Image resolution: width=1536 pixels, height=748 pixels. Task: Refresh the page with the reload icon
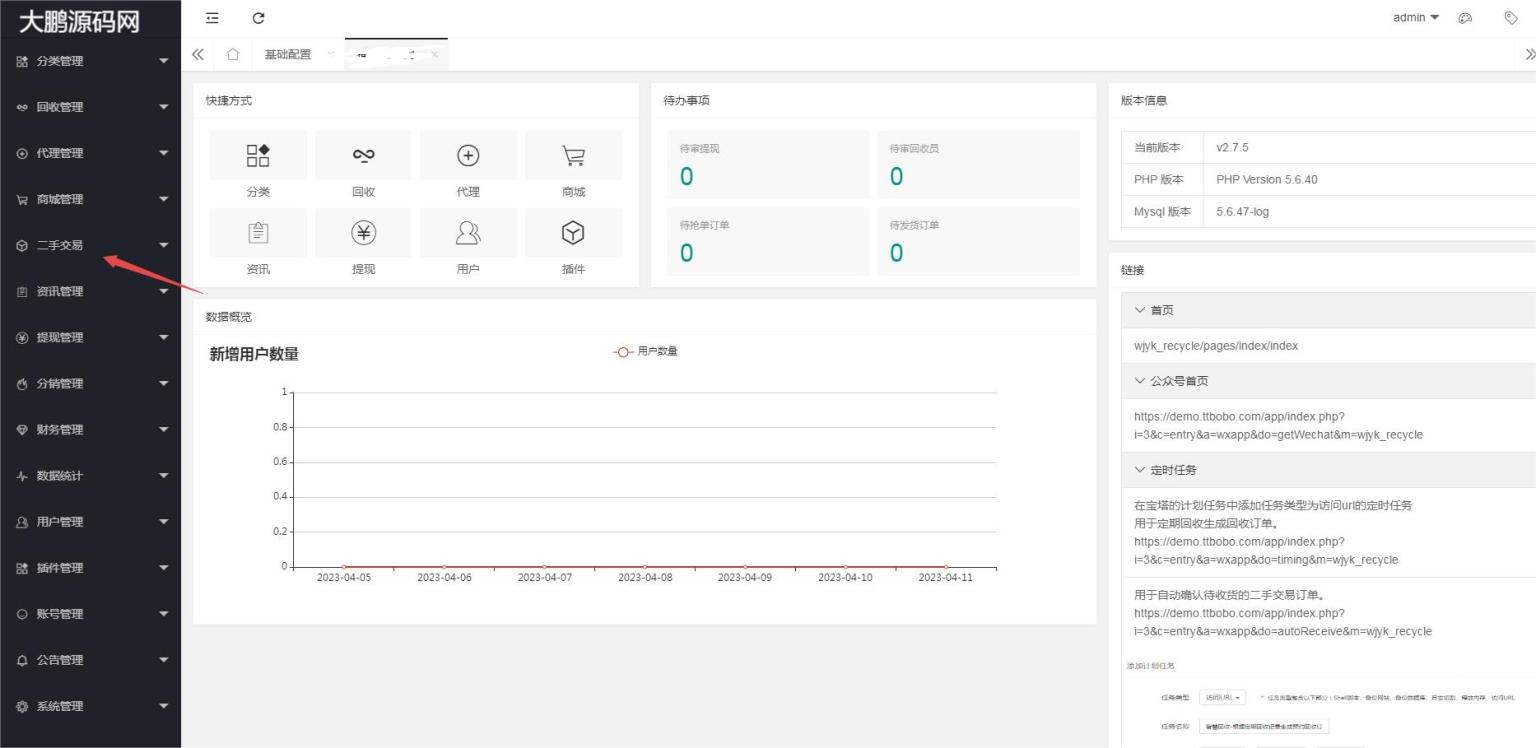click(259, 18)
